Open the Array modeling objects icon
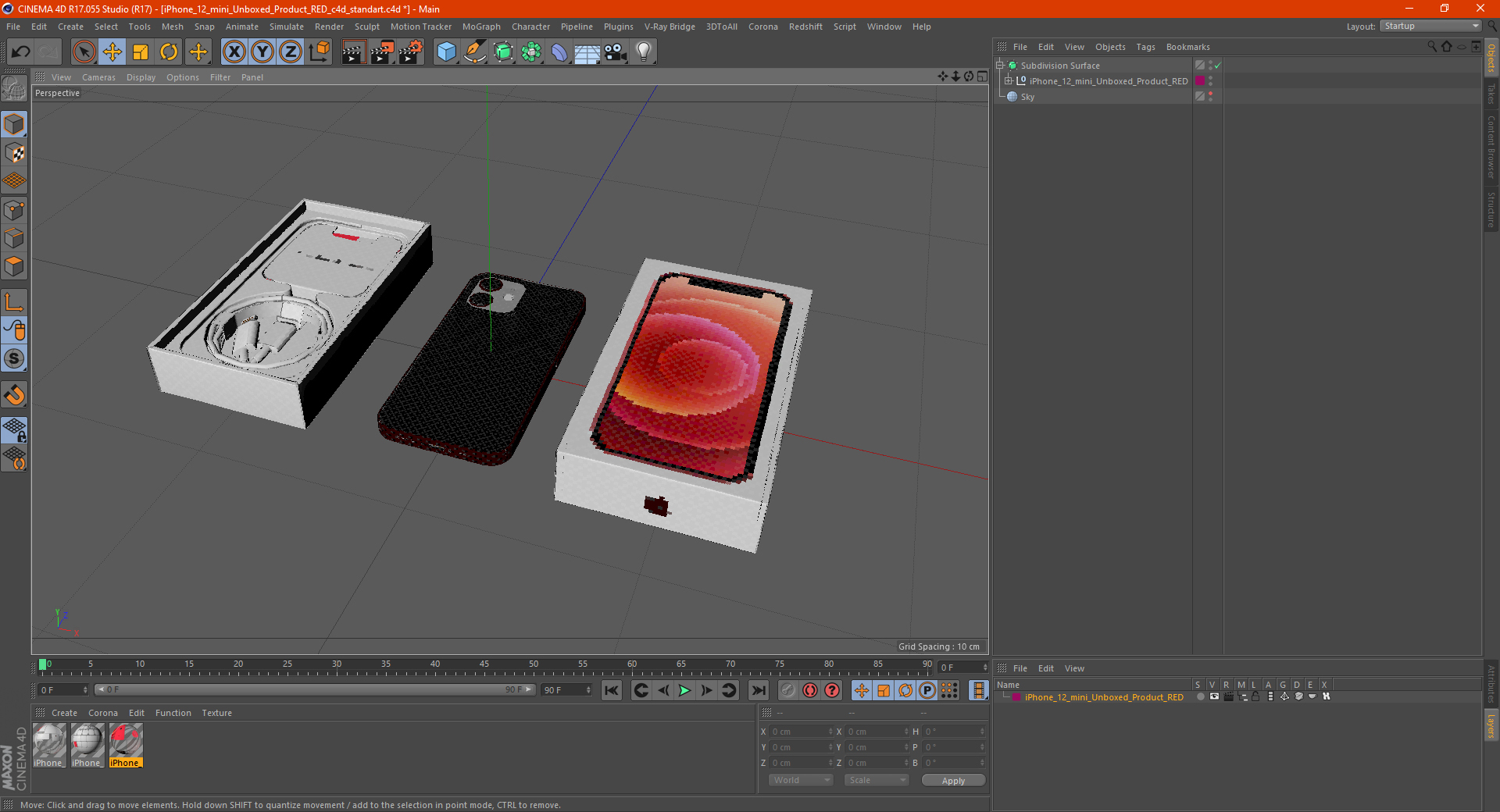1500x812 pixels. tap(532, 52)
